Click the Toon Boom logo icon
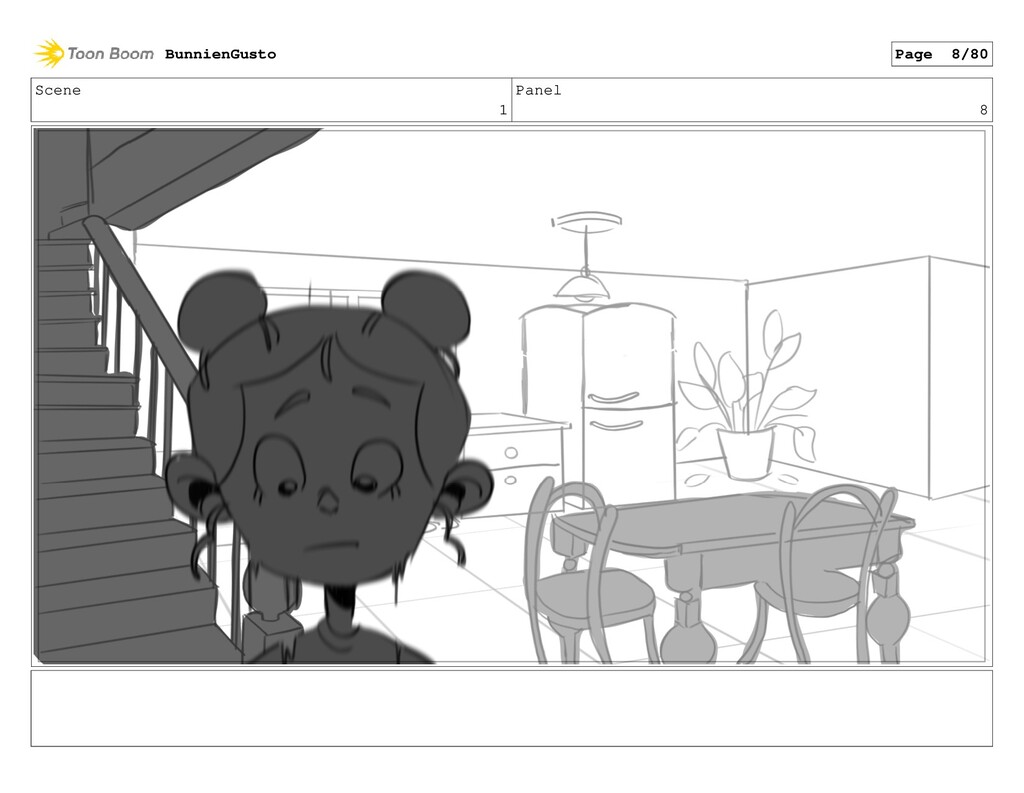This screenshot has height=793, width=1024. point(49,54)
